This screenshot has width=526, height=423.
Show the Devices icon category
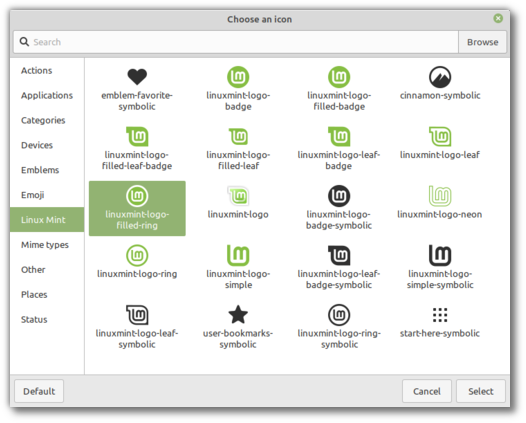(x=47, y=145)
